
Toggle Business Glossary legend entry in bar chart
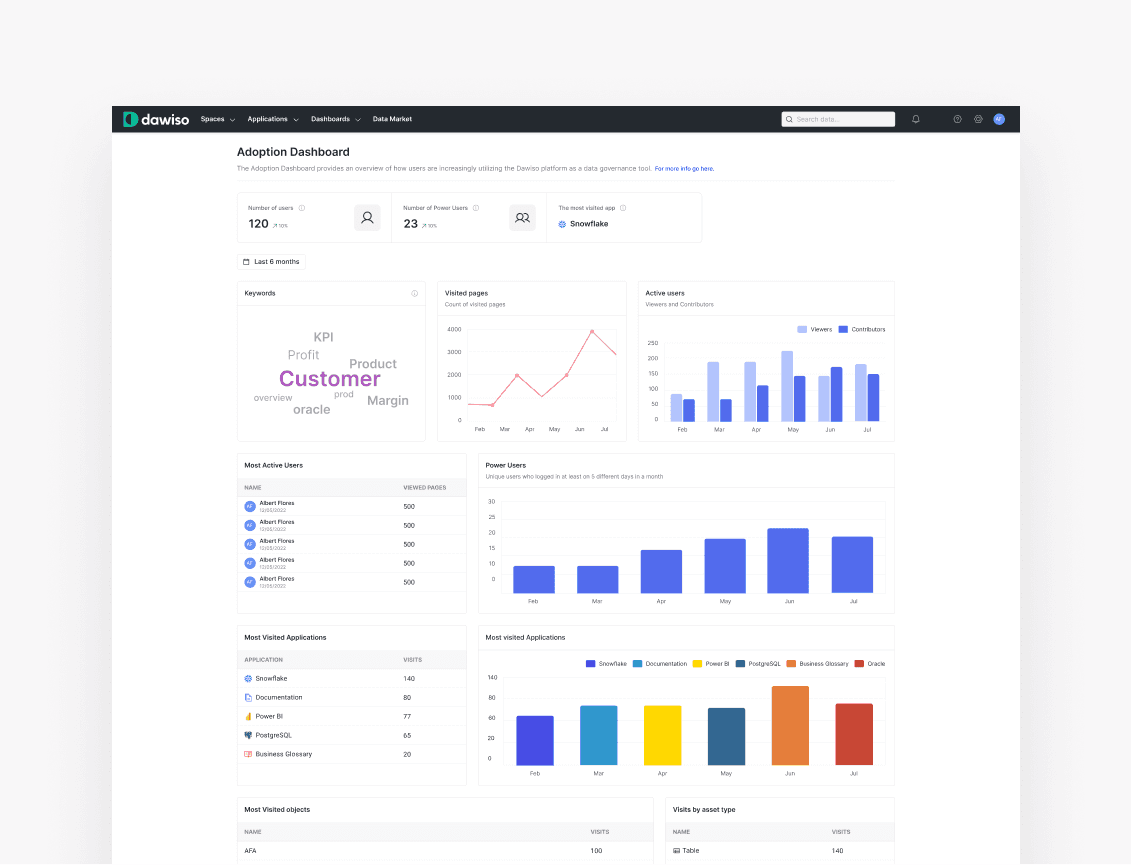pyautogui.click(x=818, y=664)
